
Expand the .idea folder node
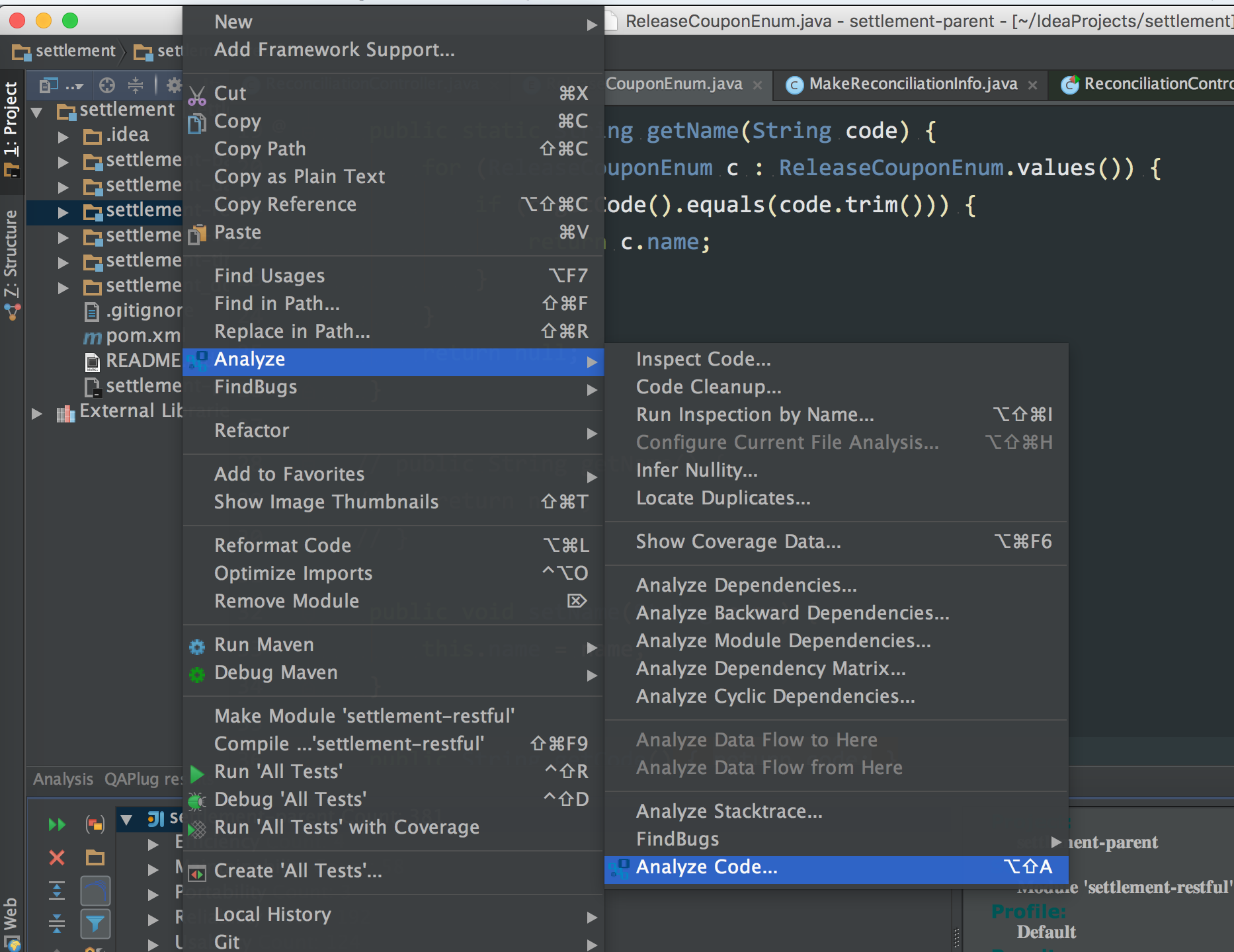point(63,137)
